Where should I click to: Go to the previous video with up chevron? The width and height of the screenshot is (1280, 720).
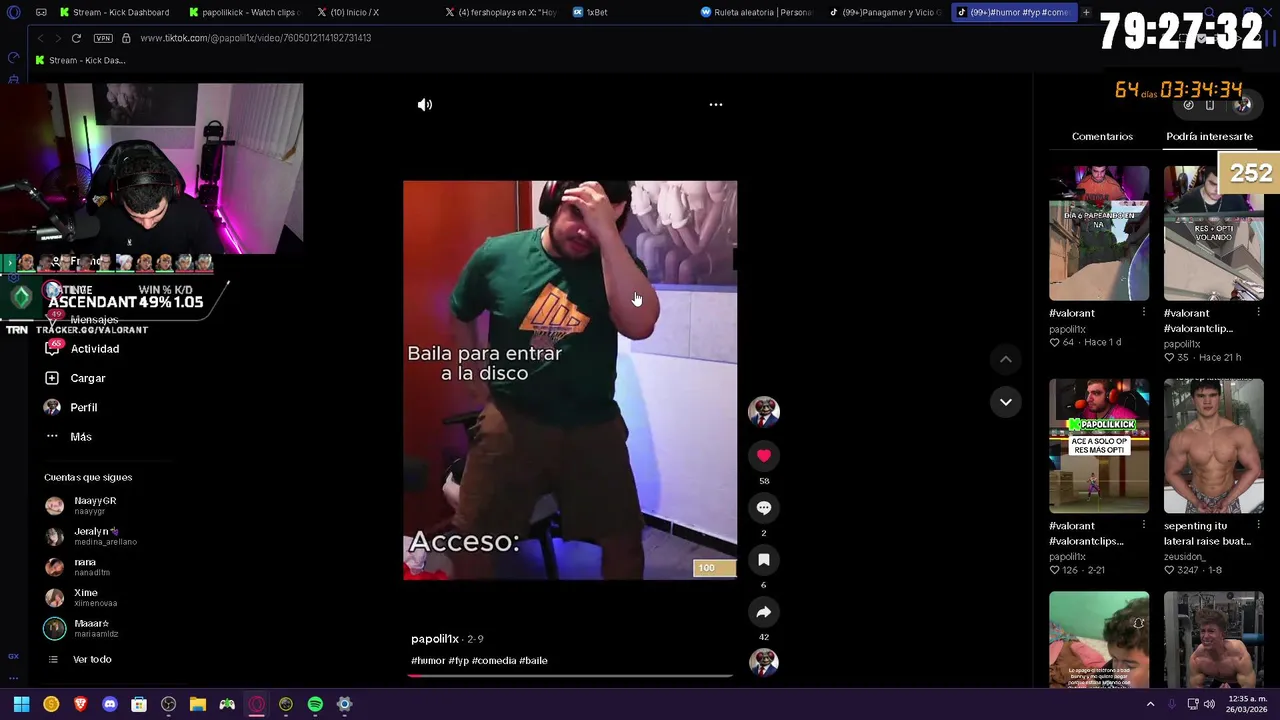click(1006, 359)
